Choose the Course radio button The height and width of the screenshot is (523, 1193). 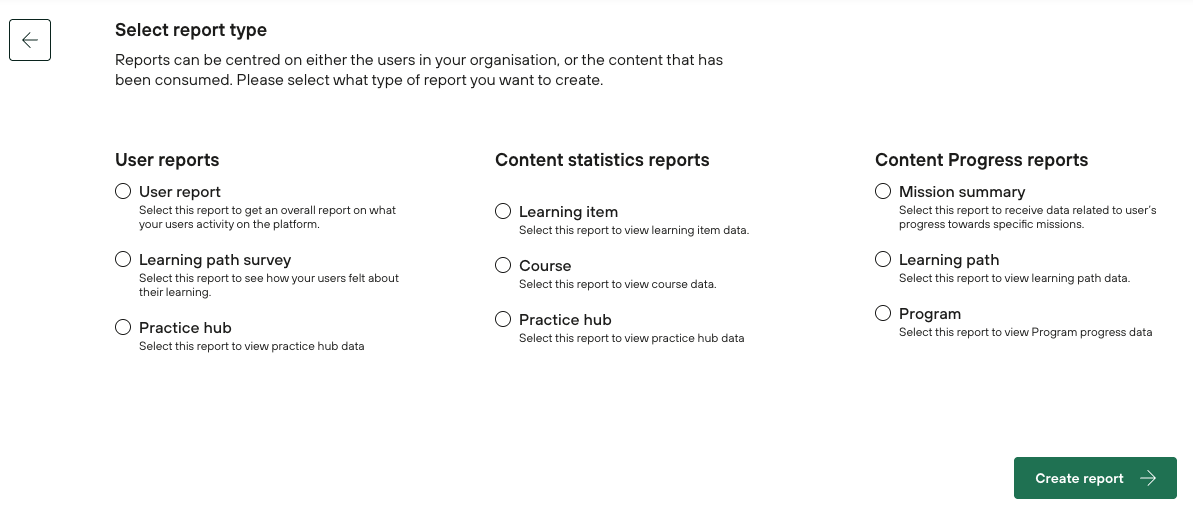503,265
